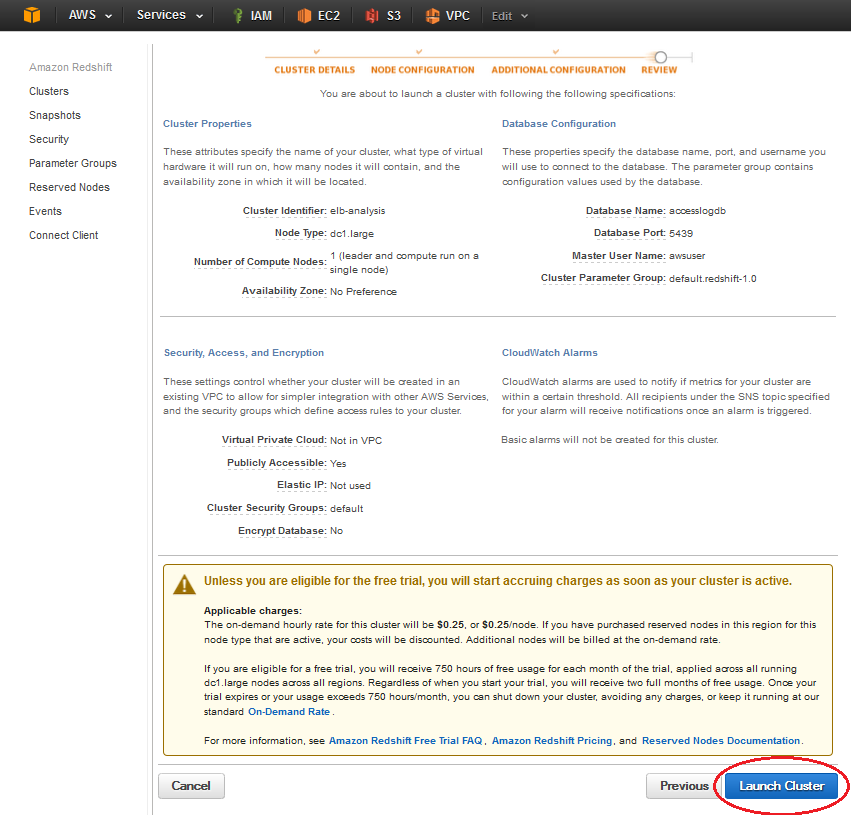Click the Publicly Accessible label
The height and width of the screenshot is (815, 851).
(277, 462)
